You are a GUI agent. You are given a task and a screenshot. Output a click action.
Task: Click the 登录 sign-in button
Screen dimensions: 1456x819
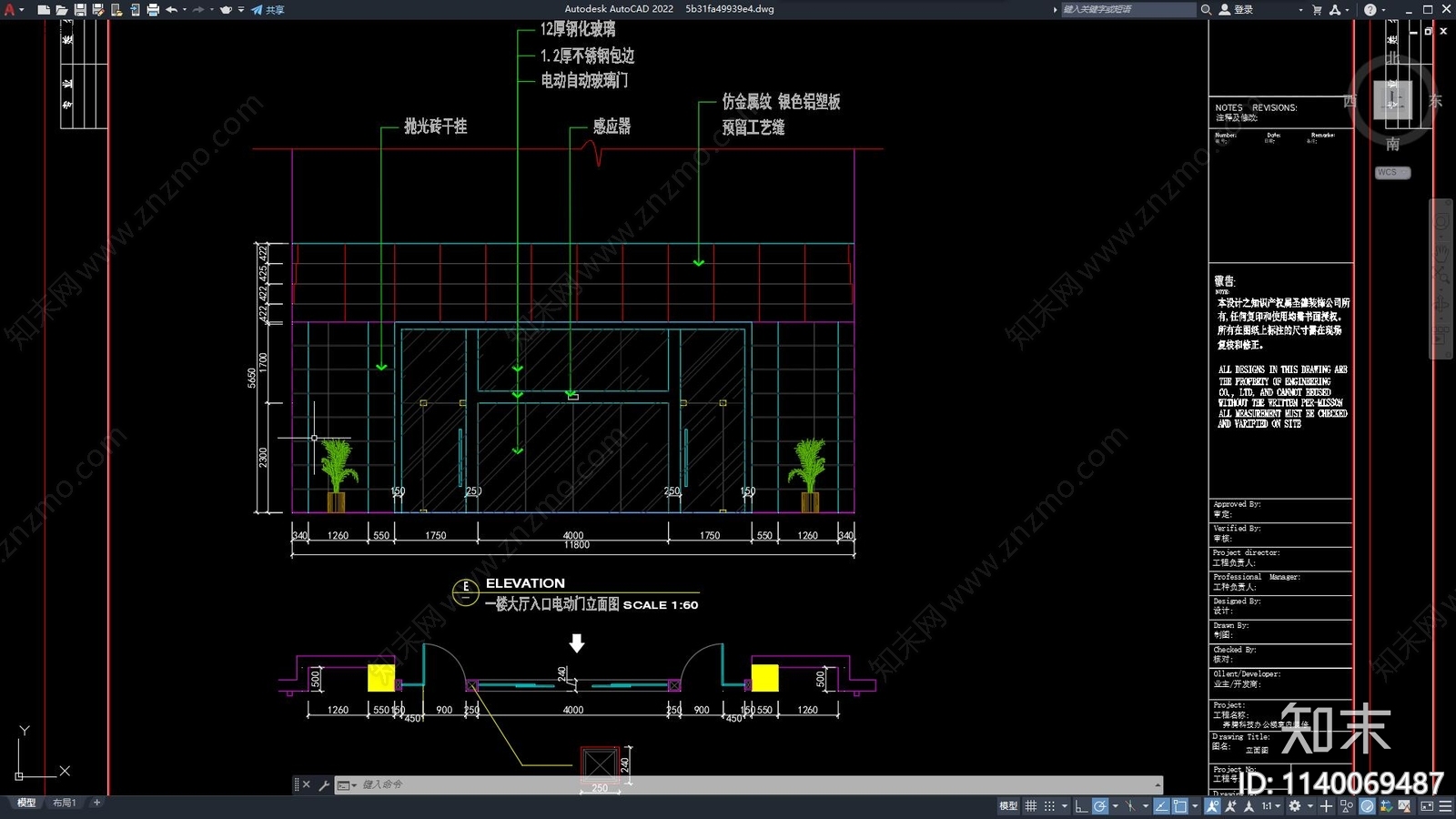click(1237, 9)
